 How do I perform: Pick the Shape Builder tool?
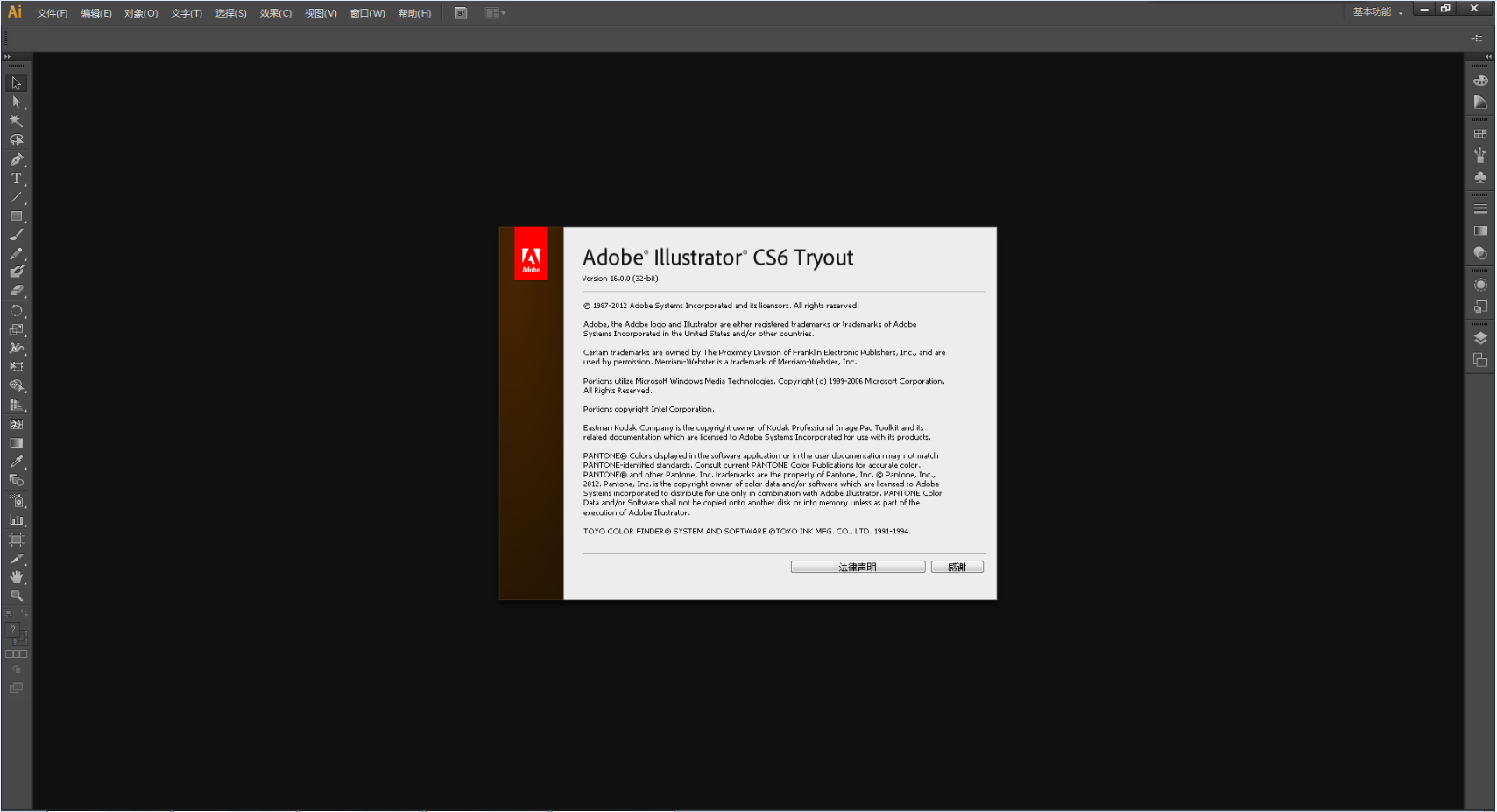tap(17, 385)
